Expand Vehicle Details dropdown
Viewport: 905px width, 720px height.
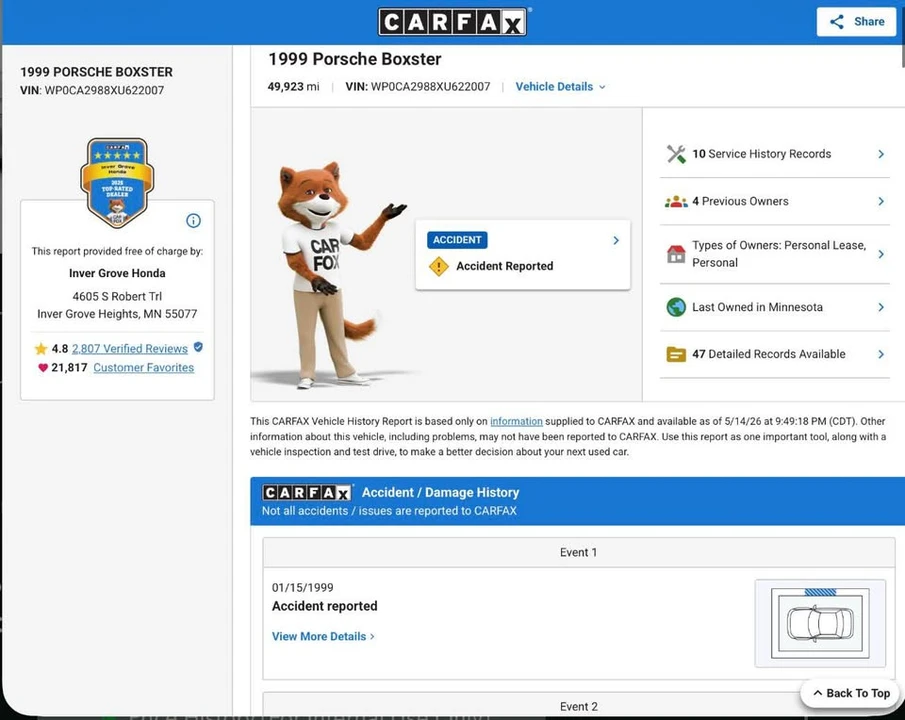tap(560, 87)
